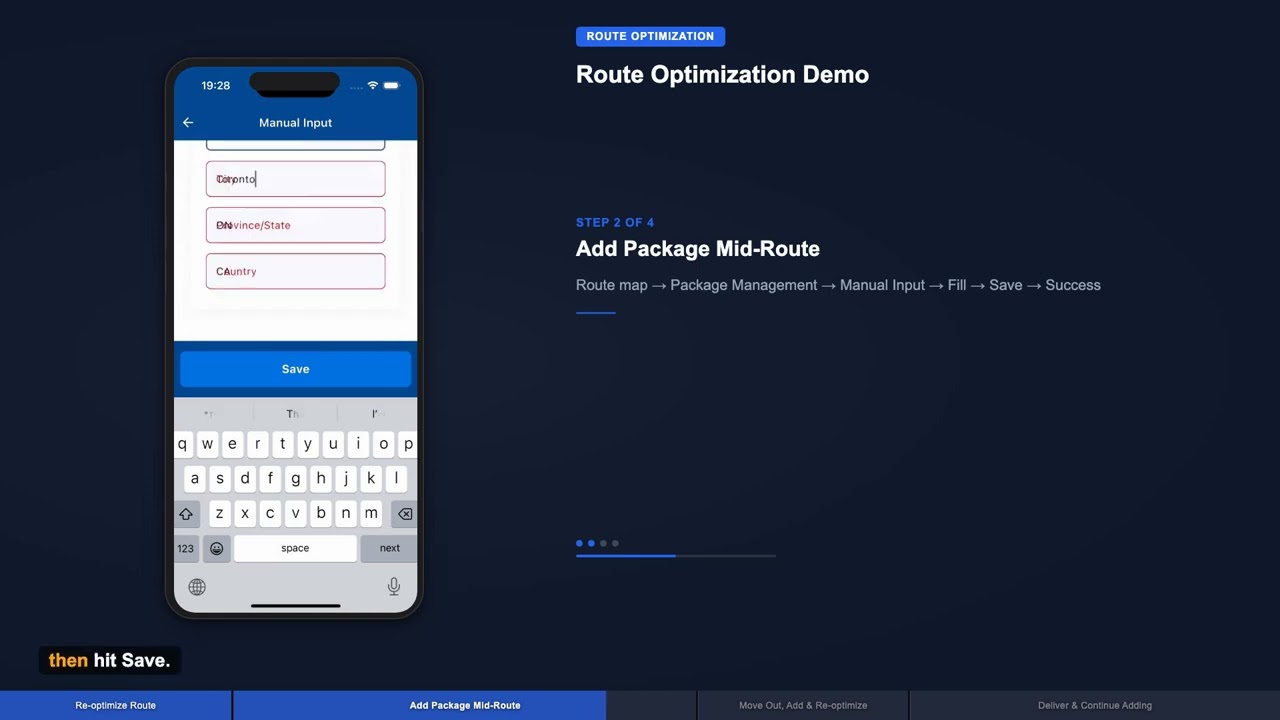Tap the backspace delete key
This screenshot has height=720, width=1280.
pos(404,513)
